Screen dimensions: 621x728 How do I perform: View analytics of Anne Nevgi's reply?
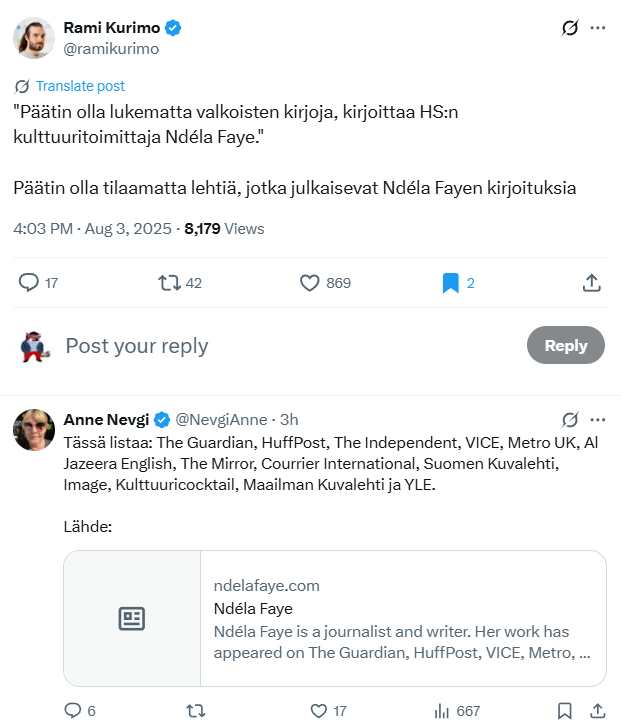pos(443,711)
